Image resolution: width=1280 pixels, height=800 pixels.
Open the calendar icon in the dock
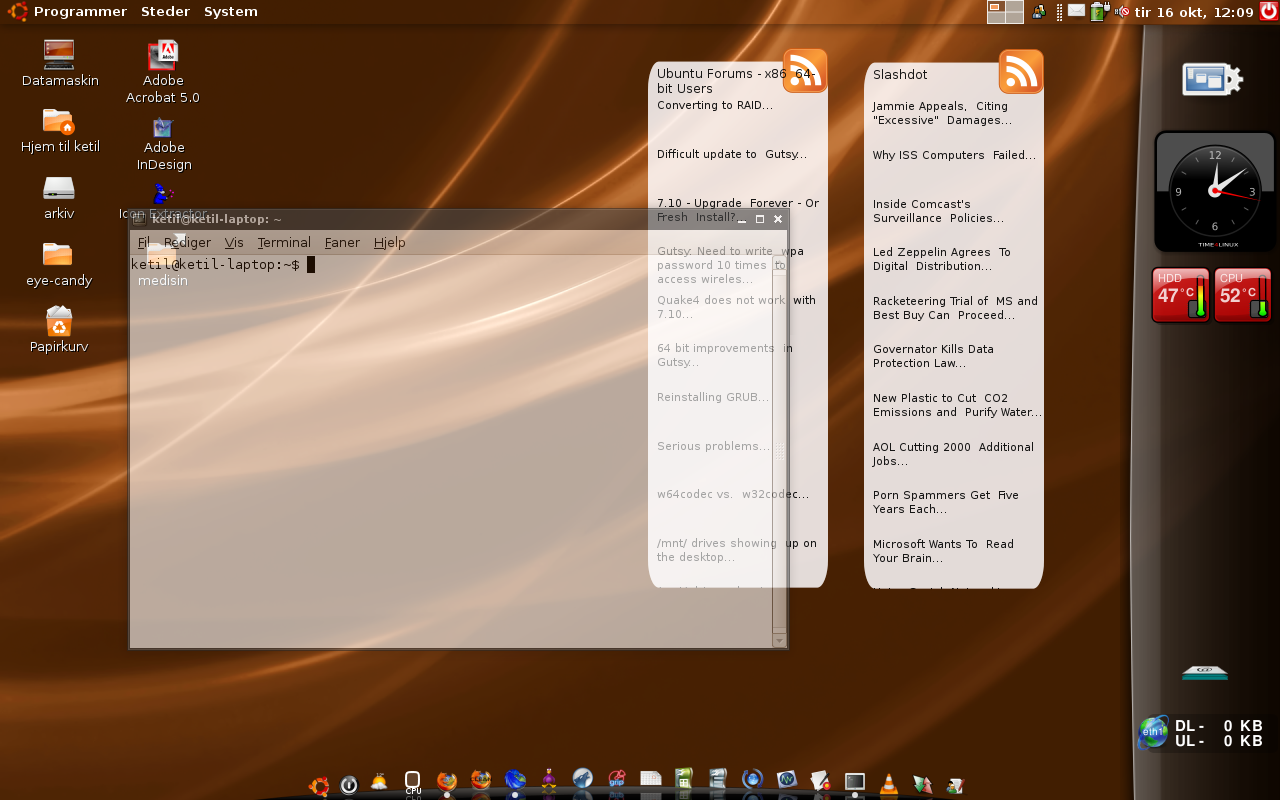[651, 779]
